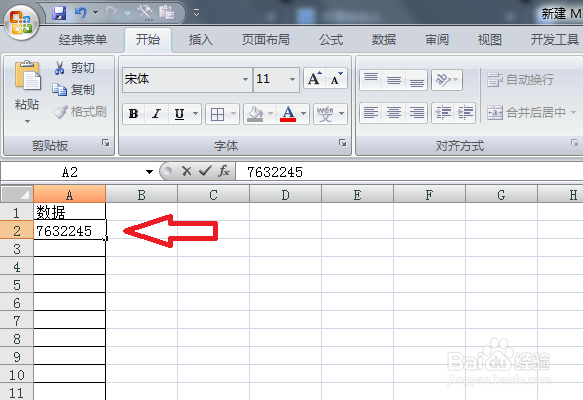583x400 pixels.
Task: Increase font size with large A
Action: pyautogui.click(x=314, y=78)
